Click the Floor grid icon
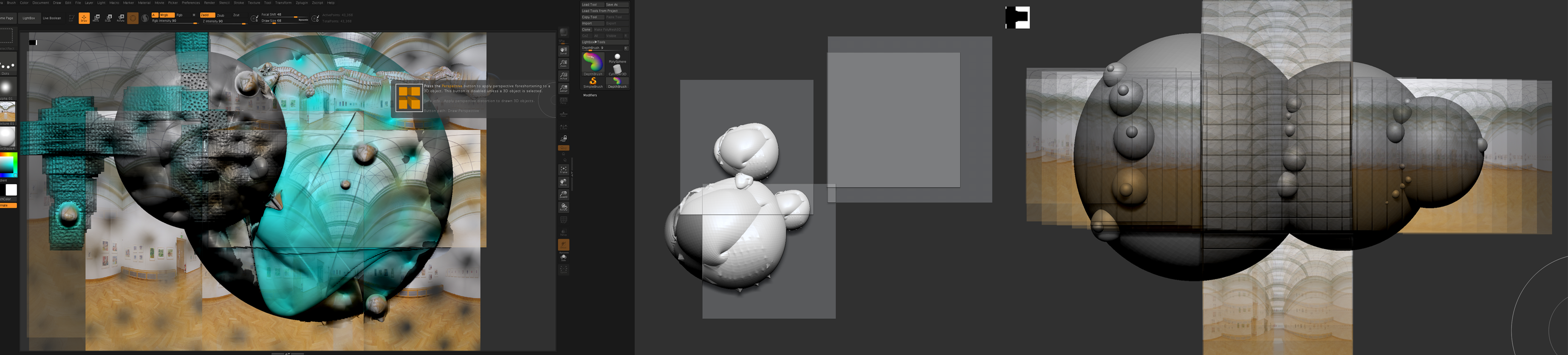The image size is (1568, 355). [564, 114]
